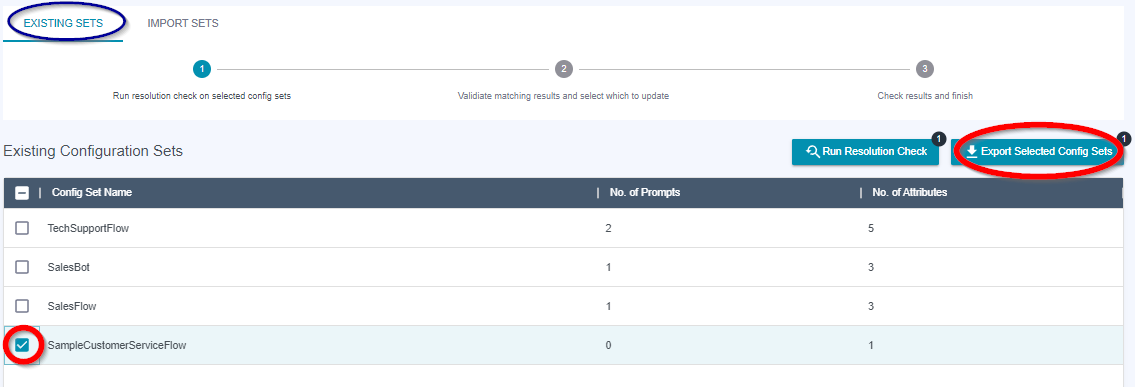Viewport: 1135px width, 387px height.
Task: Click step 2 circle in the wizard
Action: pos(563,69)
